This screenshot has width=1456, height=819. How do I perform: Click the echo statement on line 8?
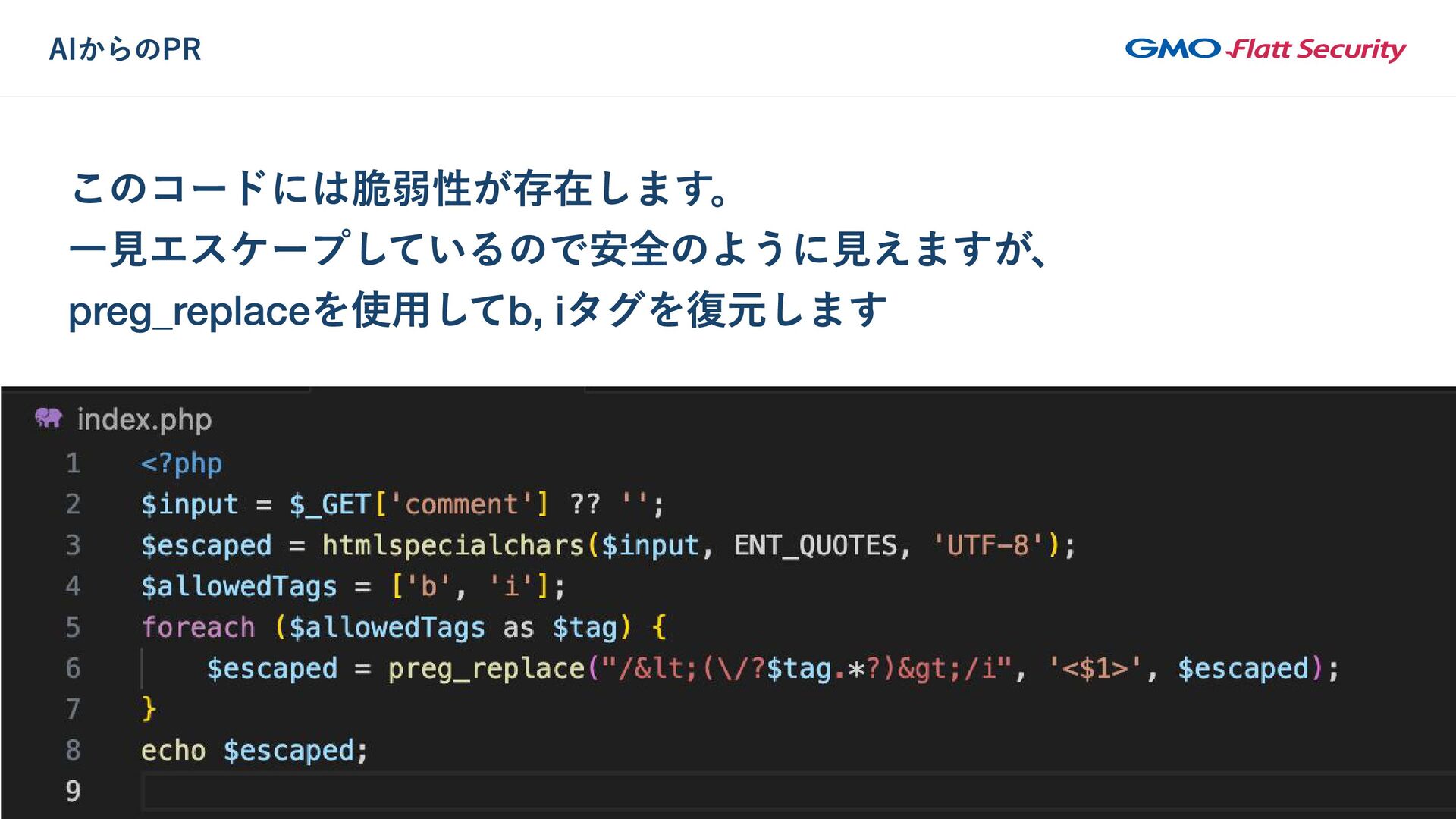254,751
